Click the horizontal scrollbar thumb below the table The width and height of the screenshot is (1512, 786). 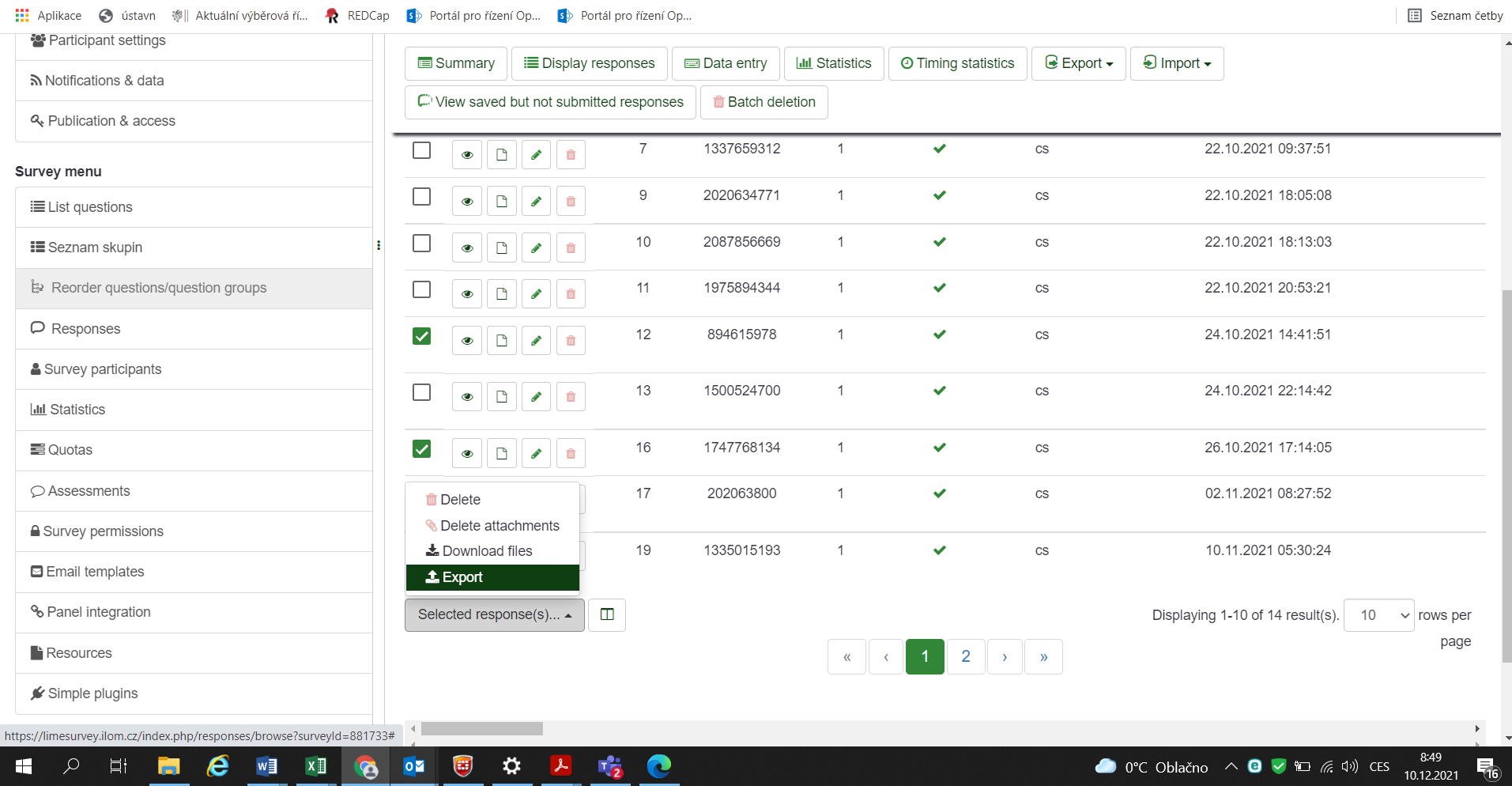pos(481,729)
